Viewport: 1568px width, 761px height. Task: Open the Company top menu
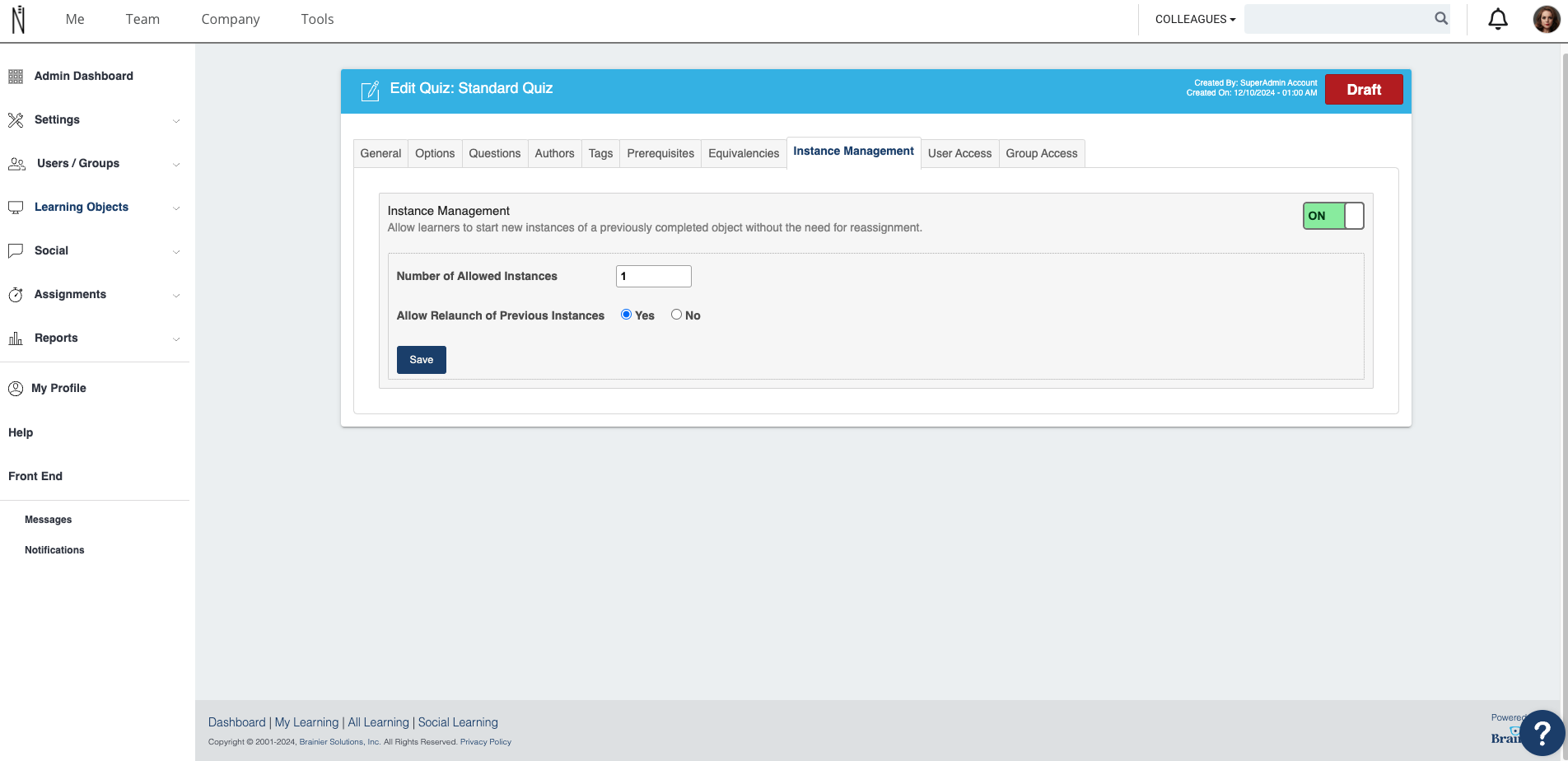click(231, 19)
